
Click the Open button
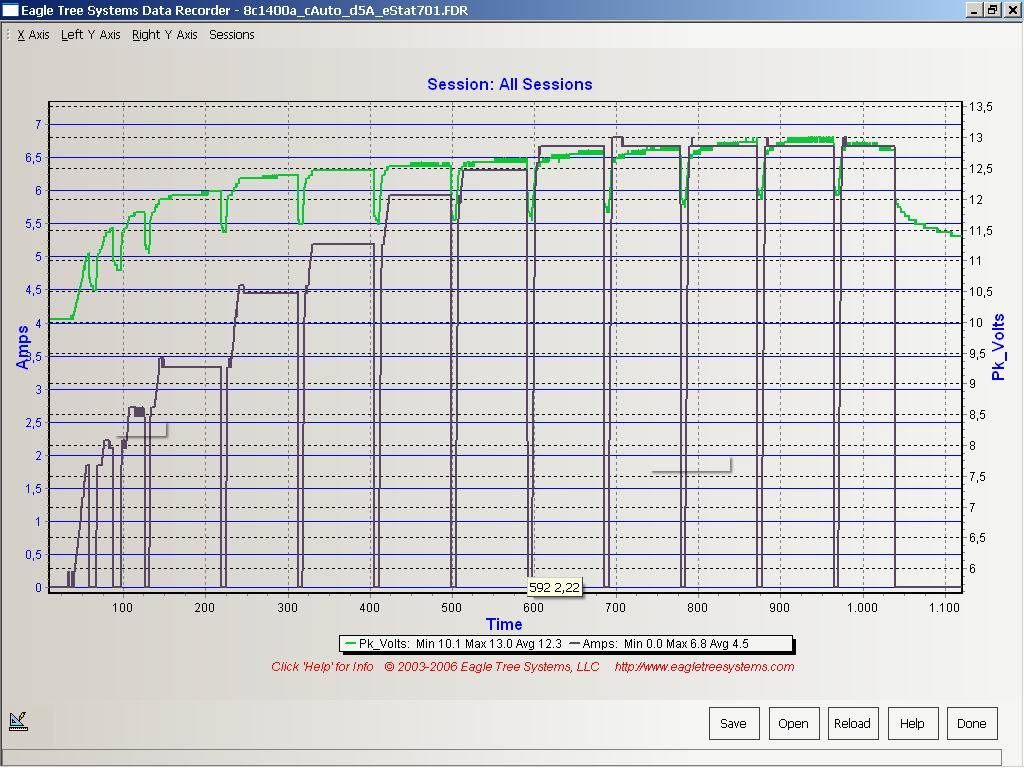[793, 723]
